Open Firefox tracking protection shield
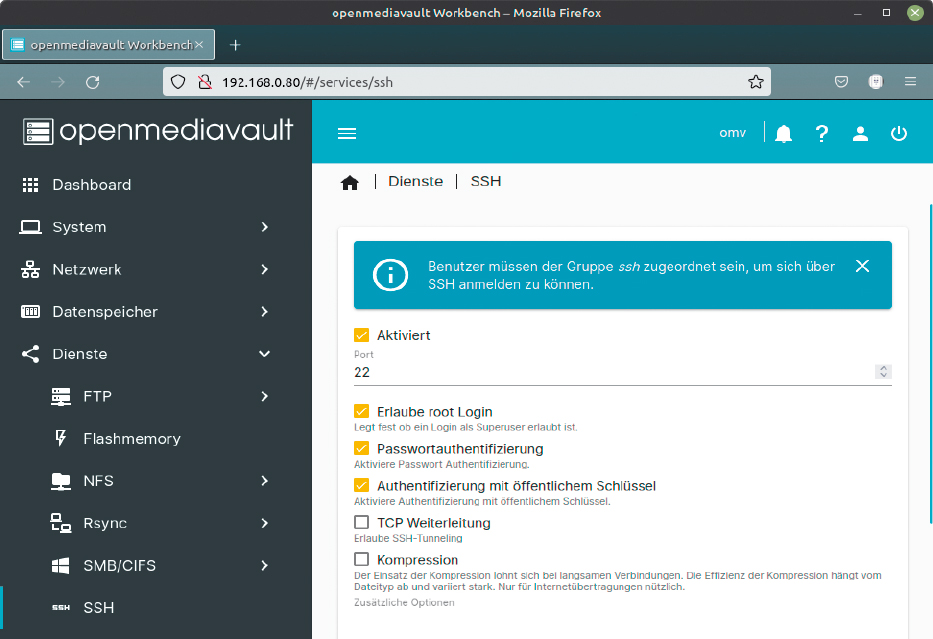 (177, 82)
